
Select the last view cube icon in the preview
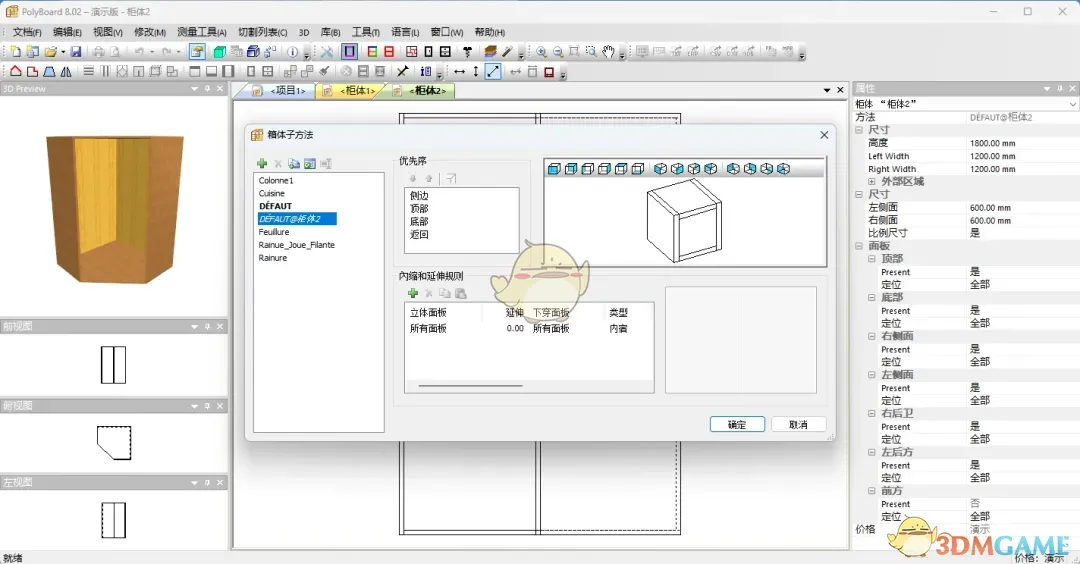(783, 169)
